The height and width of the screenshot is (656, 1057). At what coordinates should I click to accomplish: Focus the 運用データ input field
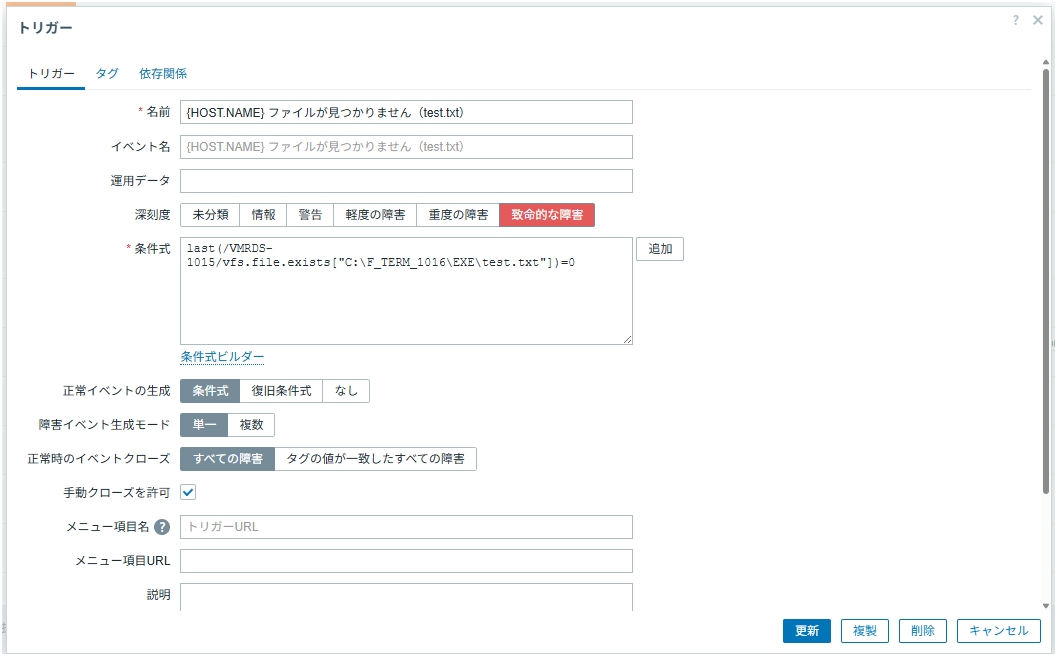coord(406,181)
